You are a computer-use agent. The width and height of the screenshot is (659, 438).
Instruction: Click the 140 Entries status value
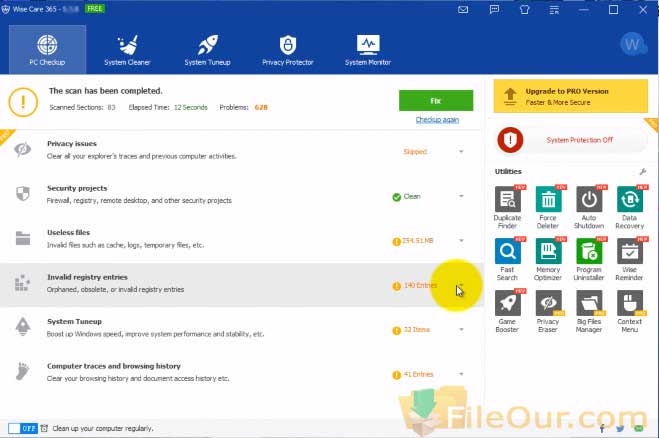[x=420, y=285]
